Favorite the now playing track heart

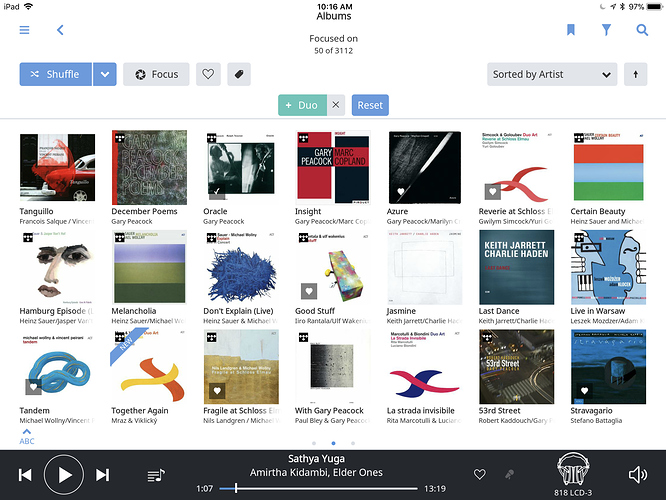click(480, 475)
